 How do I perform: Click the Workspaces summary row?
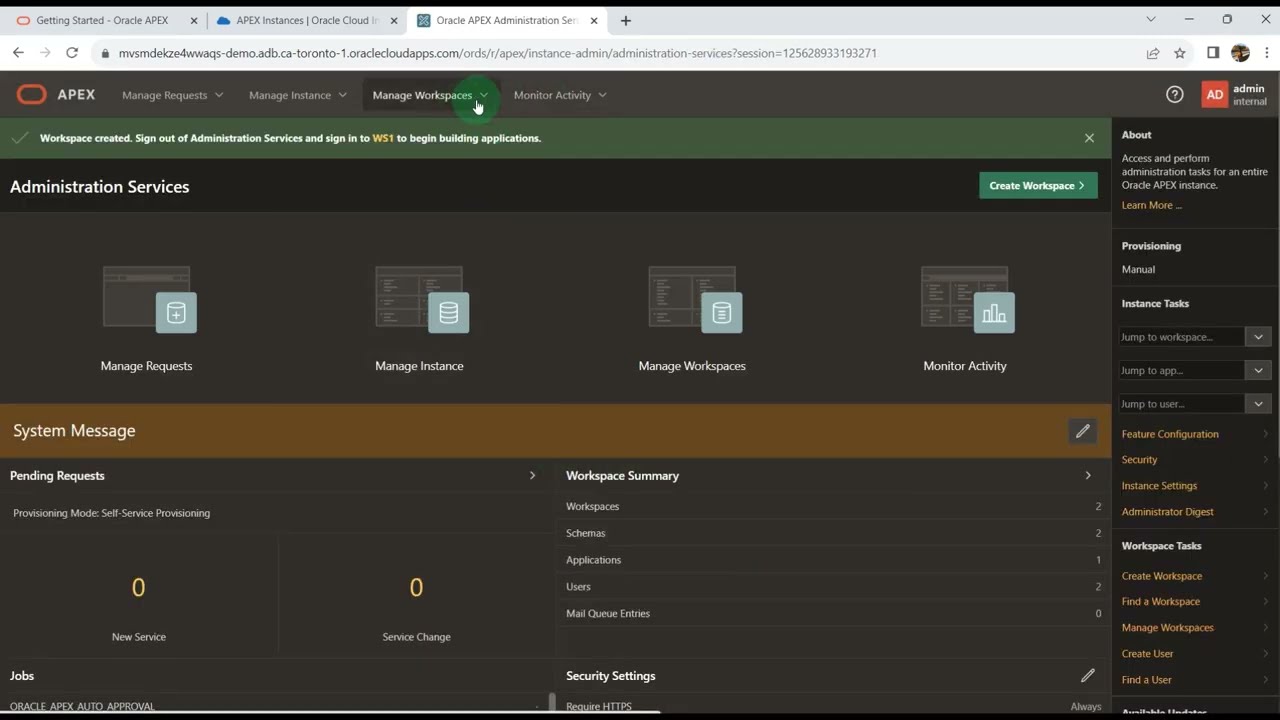(833, 506)
